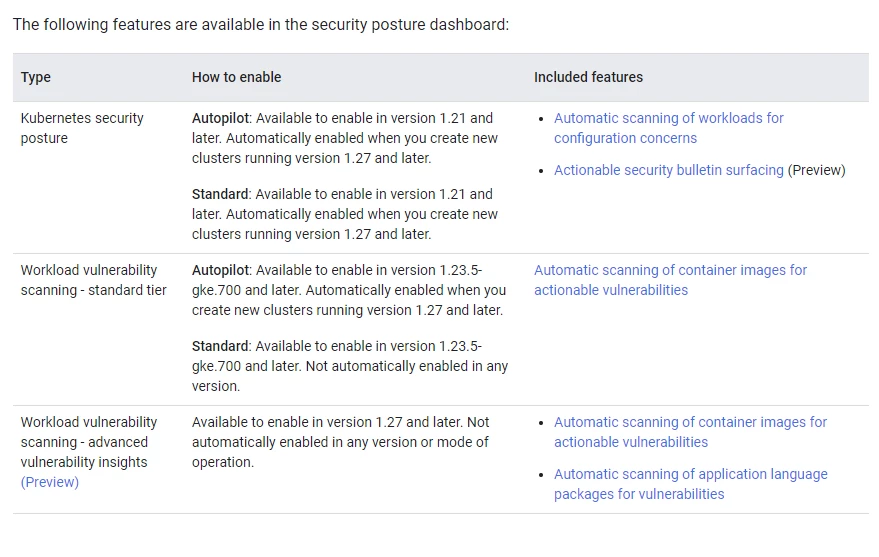
Task: Select the advanced vulnerability insights type cell text
Action: (x=89, y=452)
